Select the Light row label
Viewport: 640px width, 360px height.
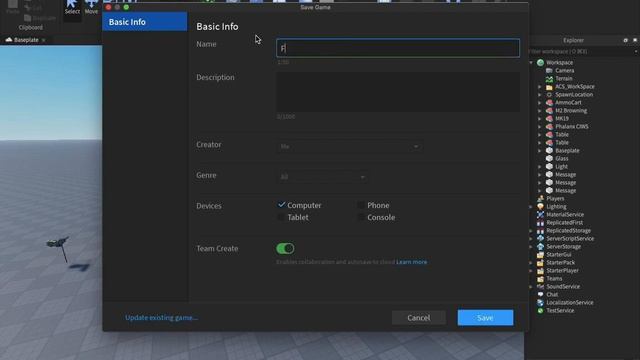(561, 167)
